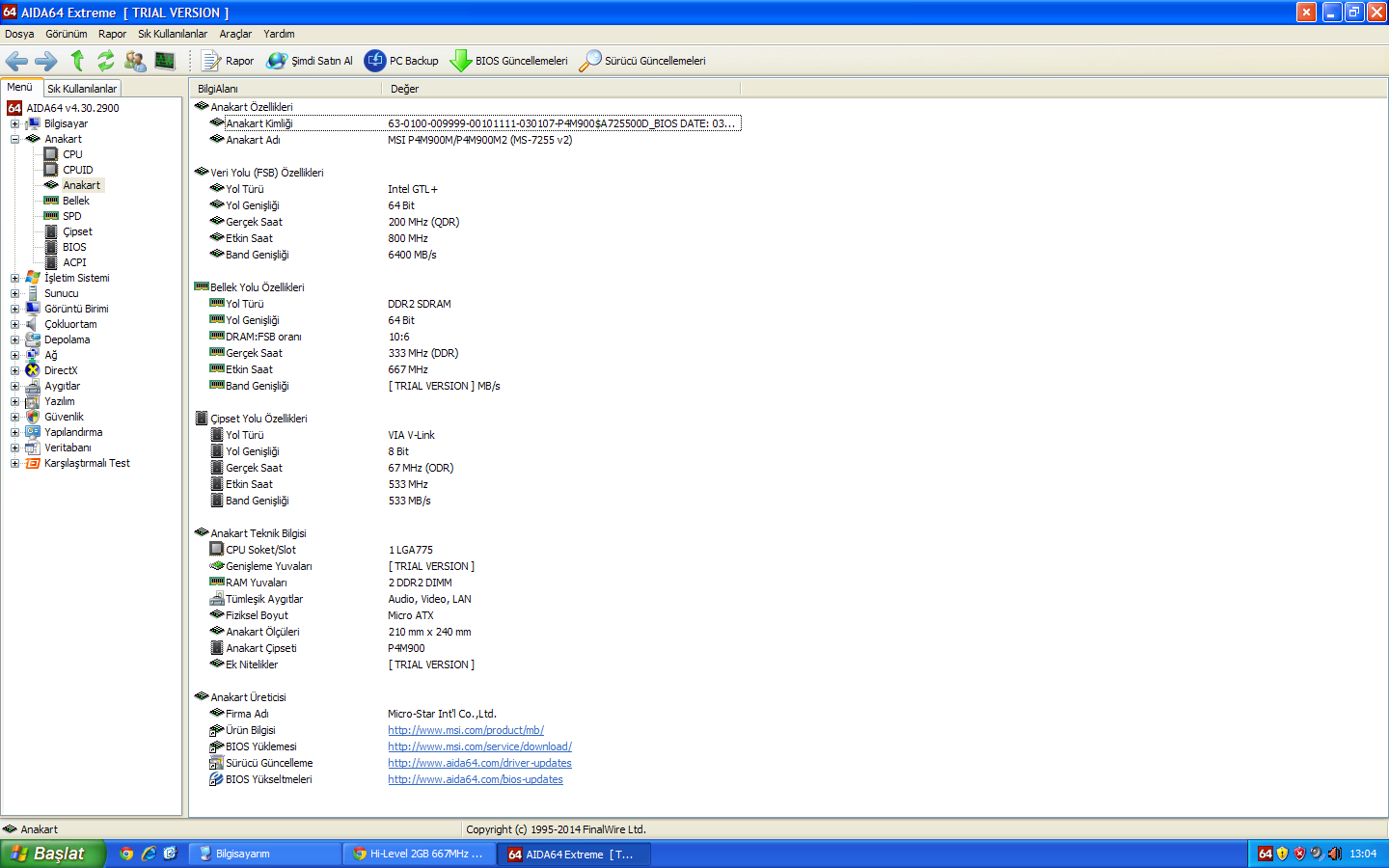Open the system stability monitor icon
Image resolution: width=1389 pixels, height=868 pixels.
click(165, 61)
